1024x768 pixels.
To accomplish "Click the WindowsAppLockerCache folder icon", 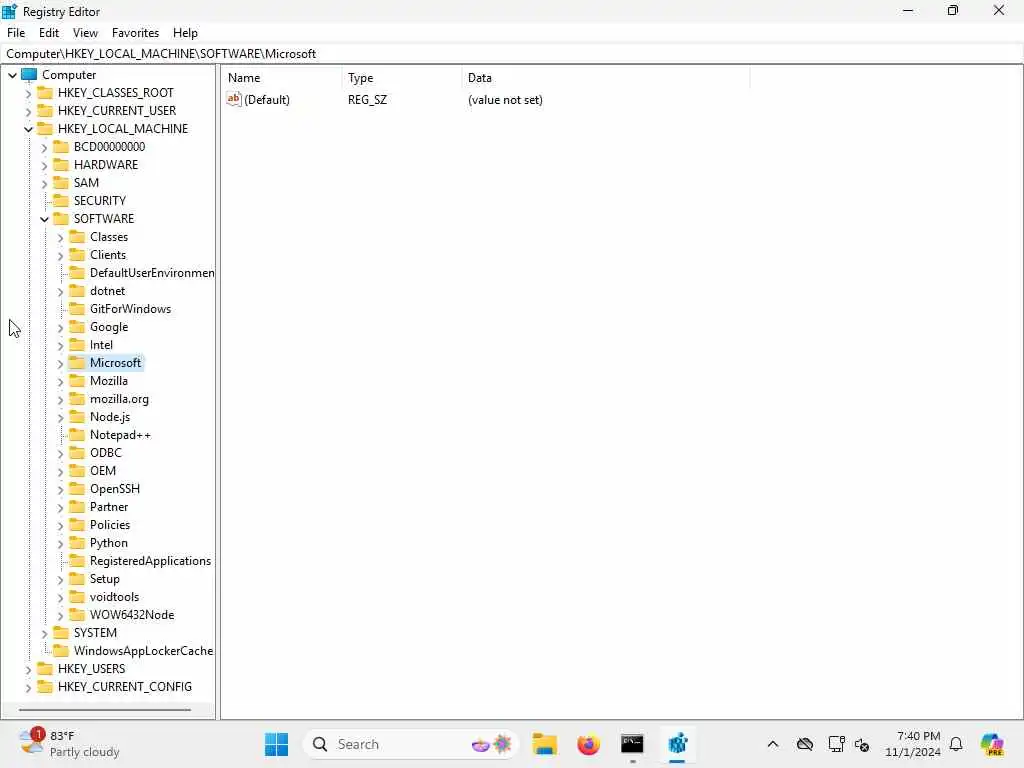I will (x=61, y=650).
